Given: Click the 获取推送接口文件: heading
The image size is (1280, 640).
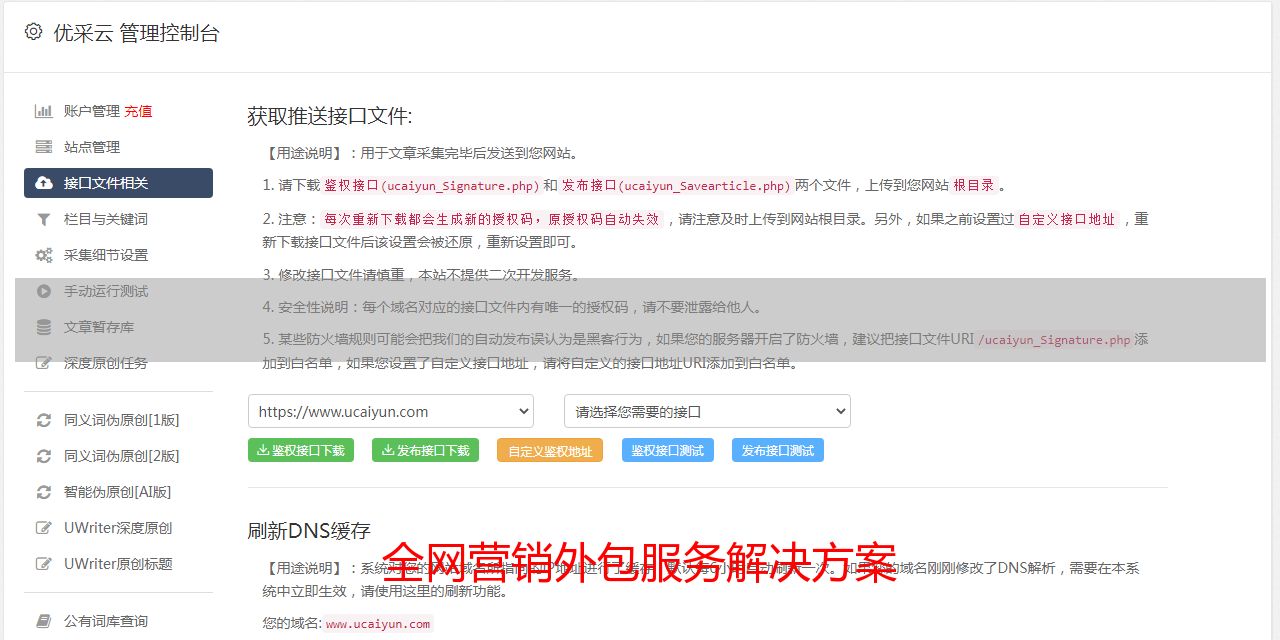Looking at the screenshot, I should [330, 116].
